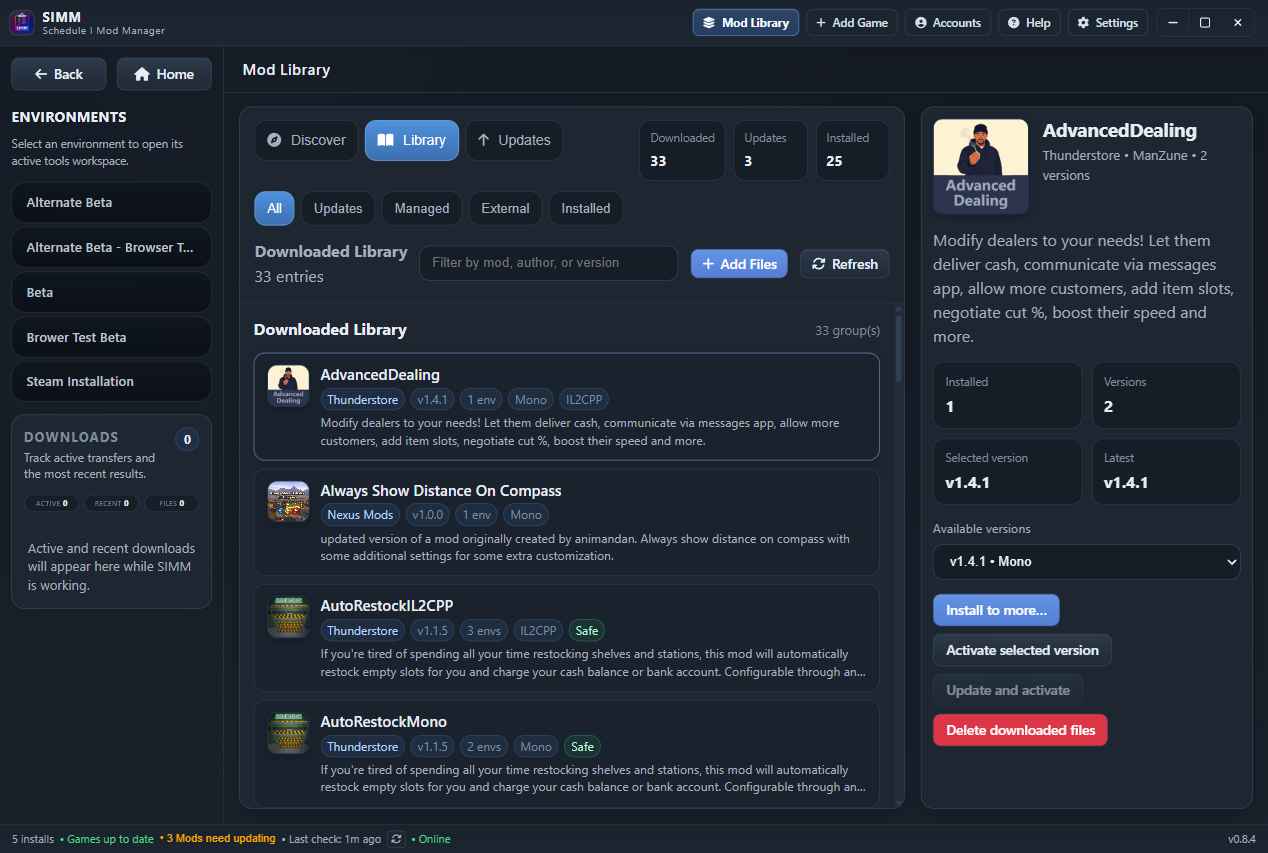Click Update and activate button

coord(1008,690)
